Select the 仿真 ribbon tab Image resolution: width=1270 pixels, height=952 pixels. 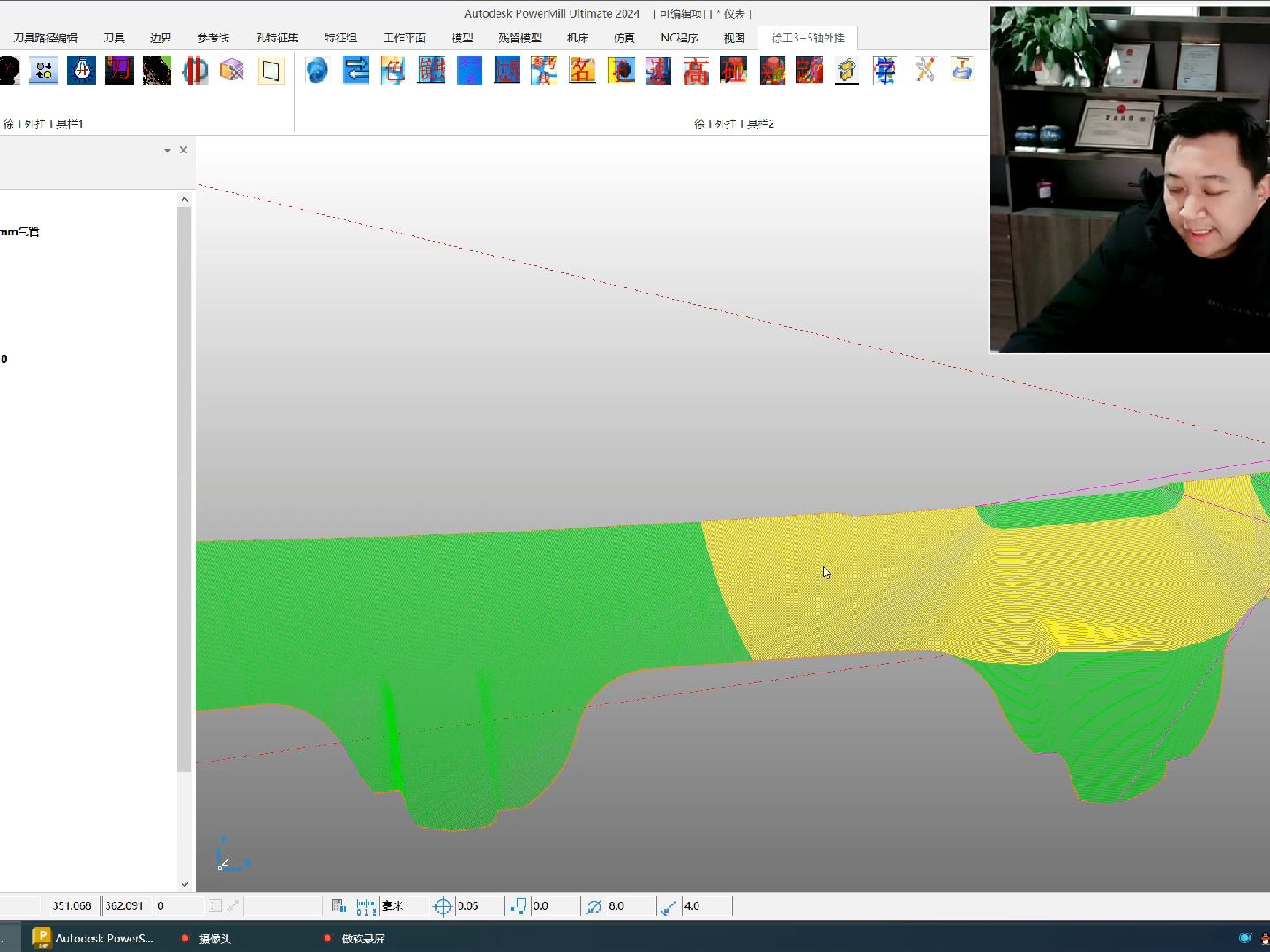pos(624,38)
